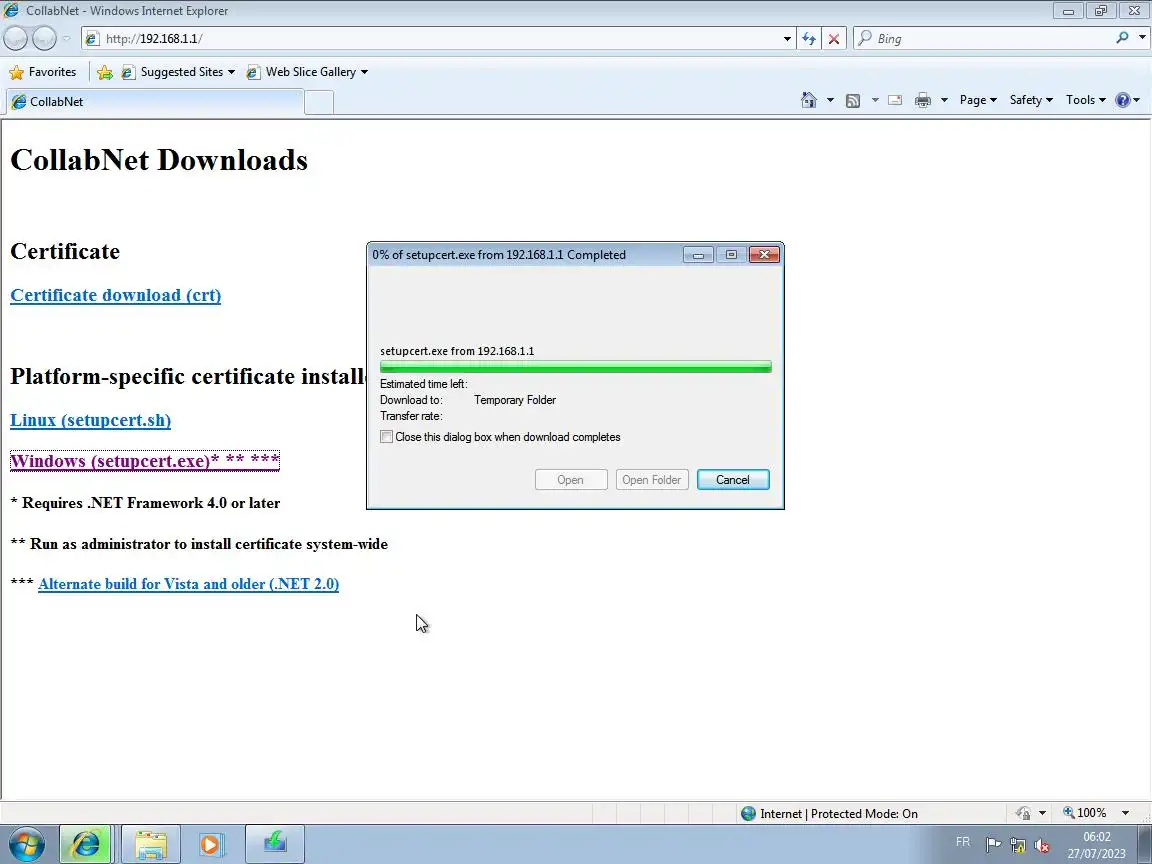Click the Temporary Folder download location text

point(514,400)
